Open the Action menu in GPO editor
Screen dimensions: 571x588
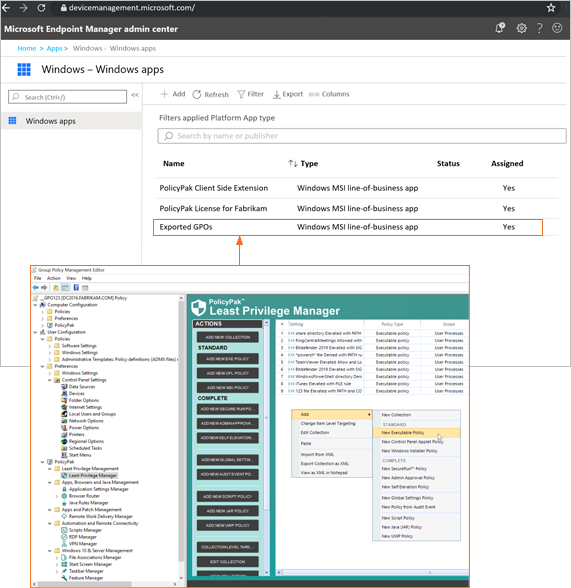click(x=54, y=278)
